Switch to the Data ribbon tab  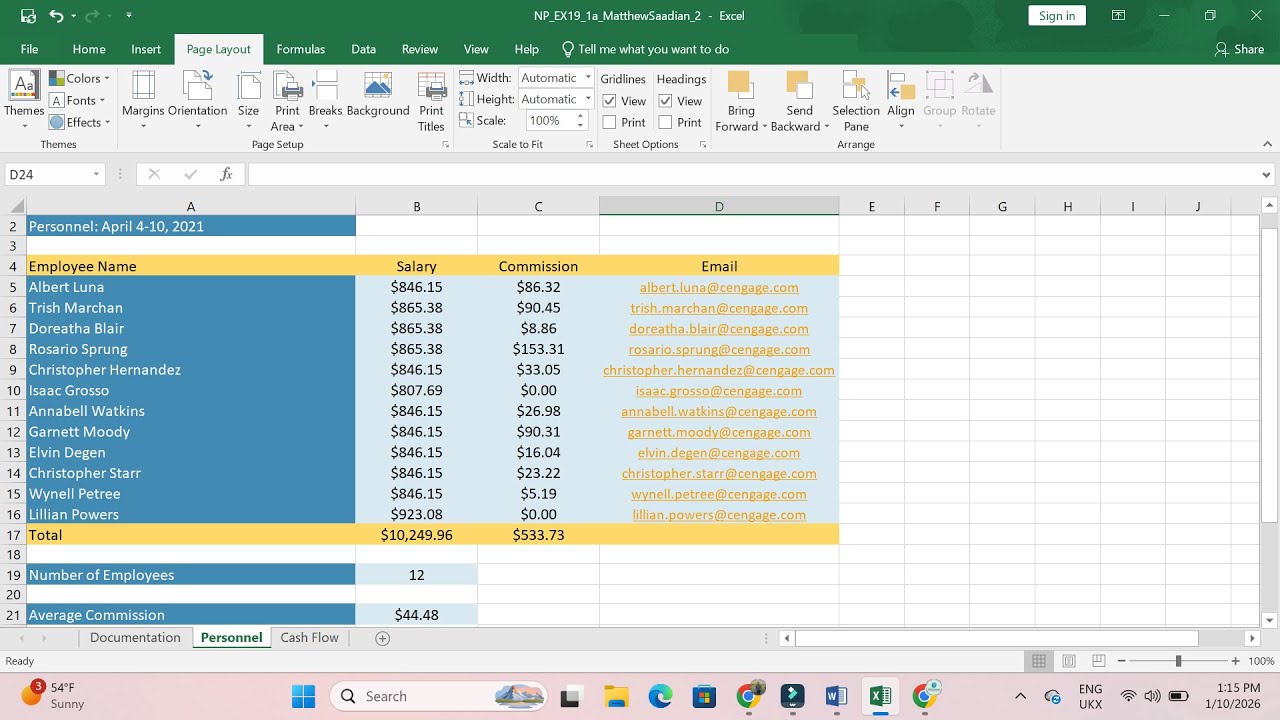pyautogui.click(x=363, y=49)
